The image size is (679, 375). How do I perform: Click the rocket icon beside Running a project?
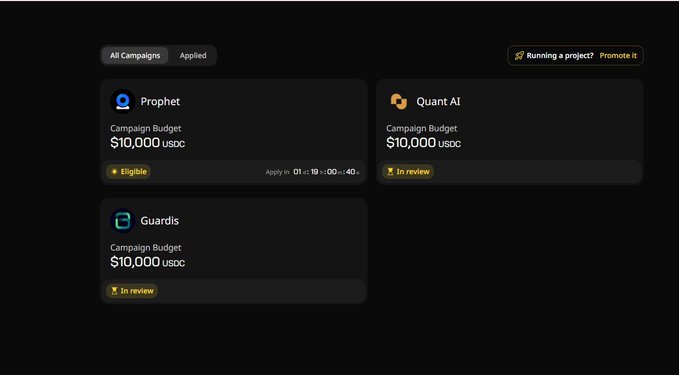pos(519,55)
